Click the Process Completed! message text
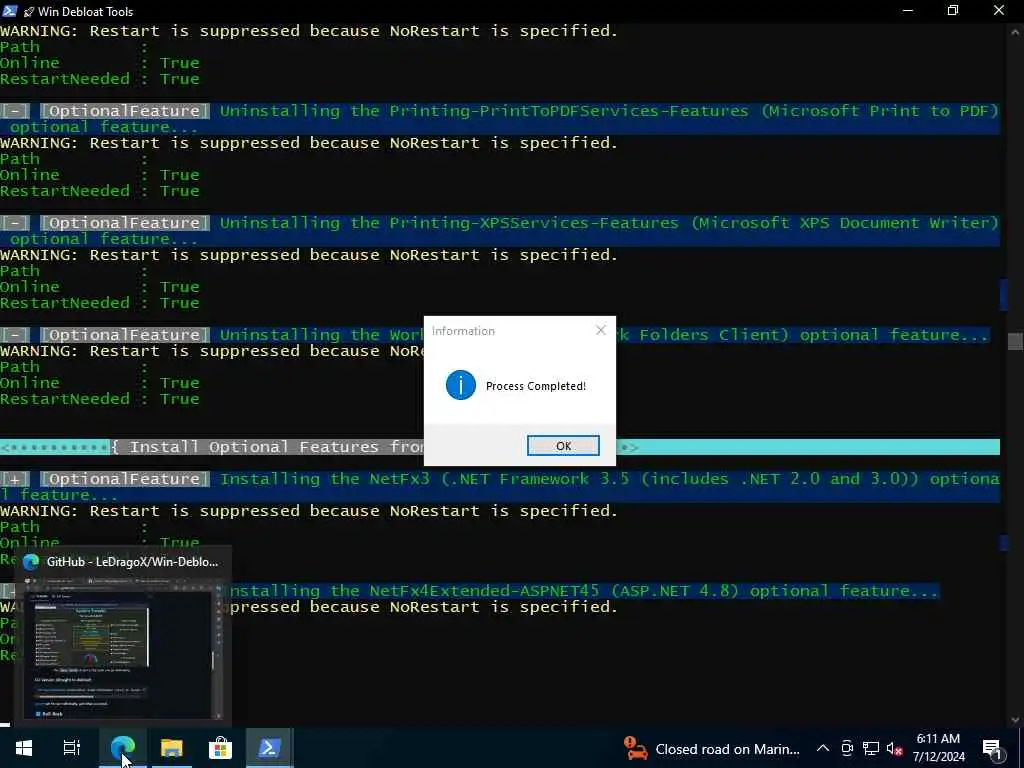The height and width of the screenshot is (768, 1024). pyautogui.click(x=536, y=386)
